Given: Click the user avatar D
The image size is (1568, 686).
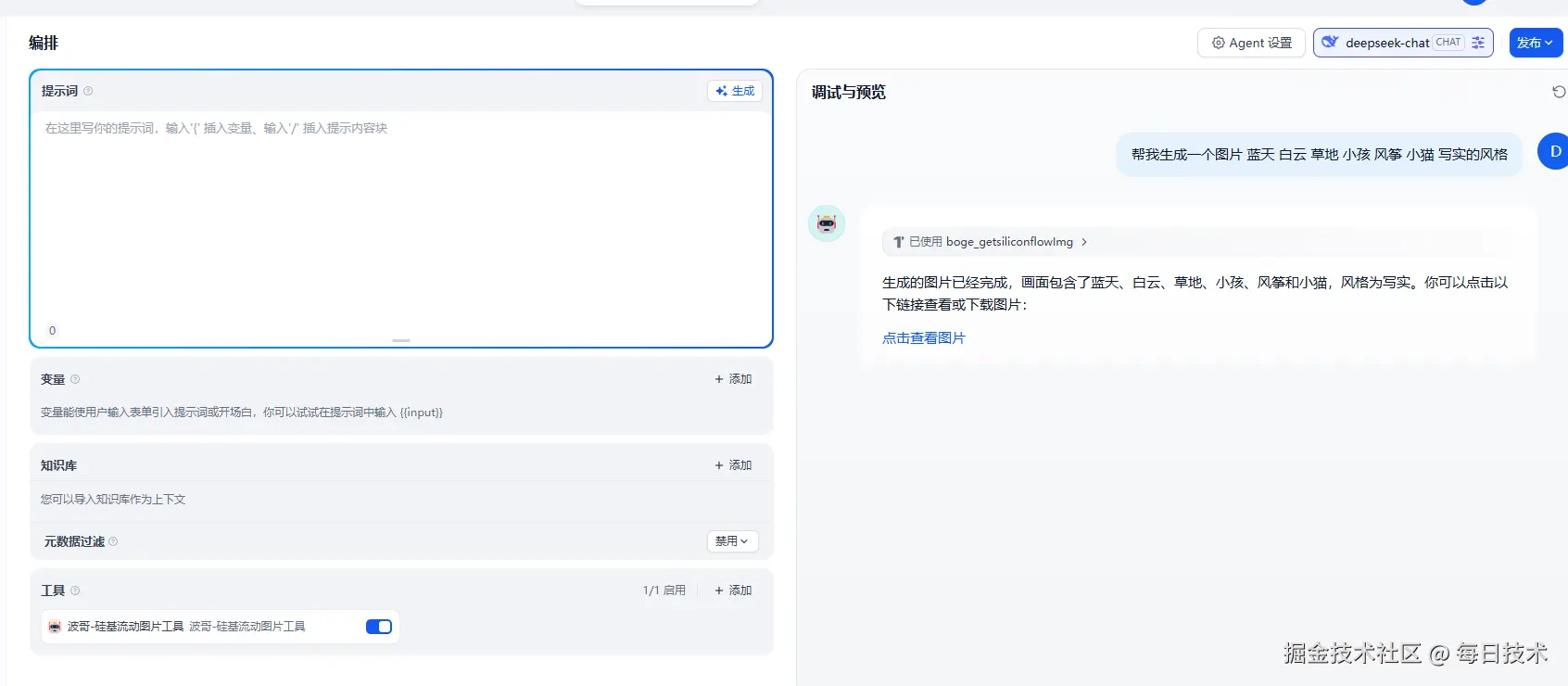Looking at the screenshot, I should click(x=1554, y=151).
